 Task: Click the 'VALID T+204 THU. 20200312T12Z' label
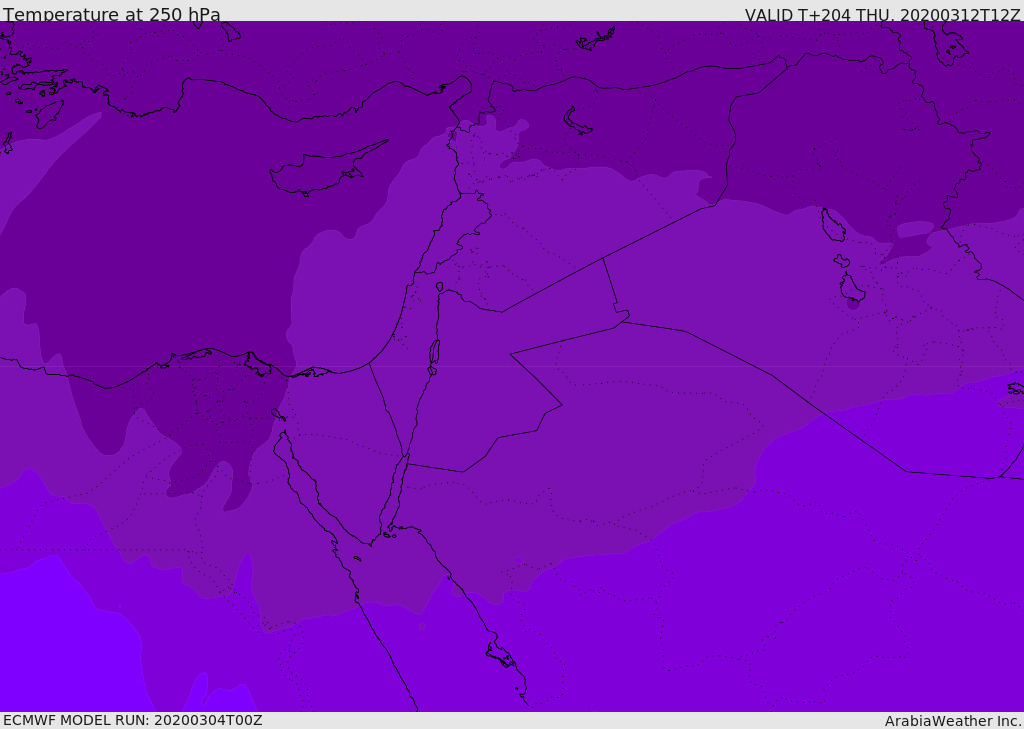(882, 15)
